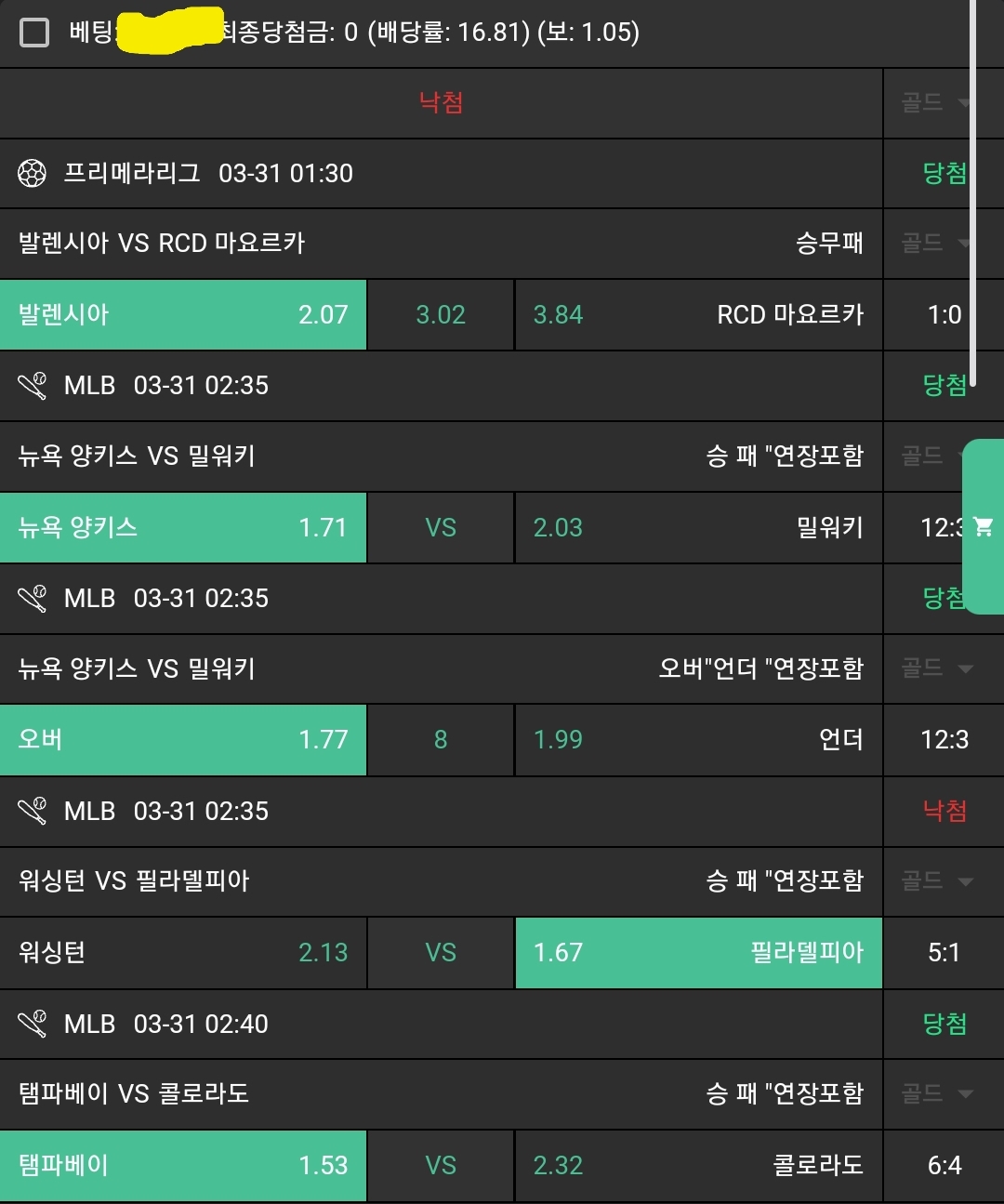Choose the draw odds 3.02
1004x1204 pixels.
441,314
